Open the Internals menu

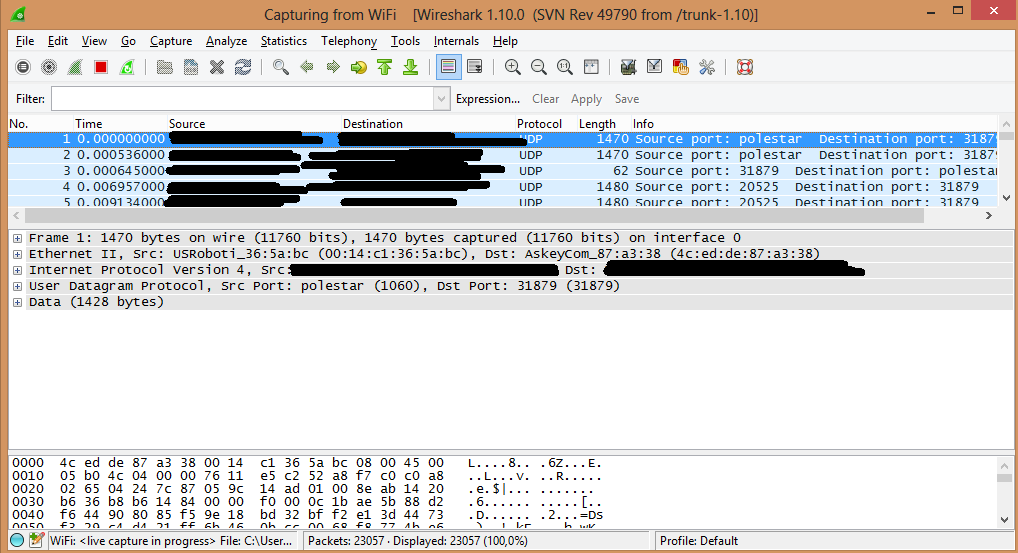click(x=456, y=41)
